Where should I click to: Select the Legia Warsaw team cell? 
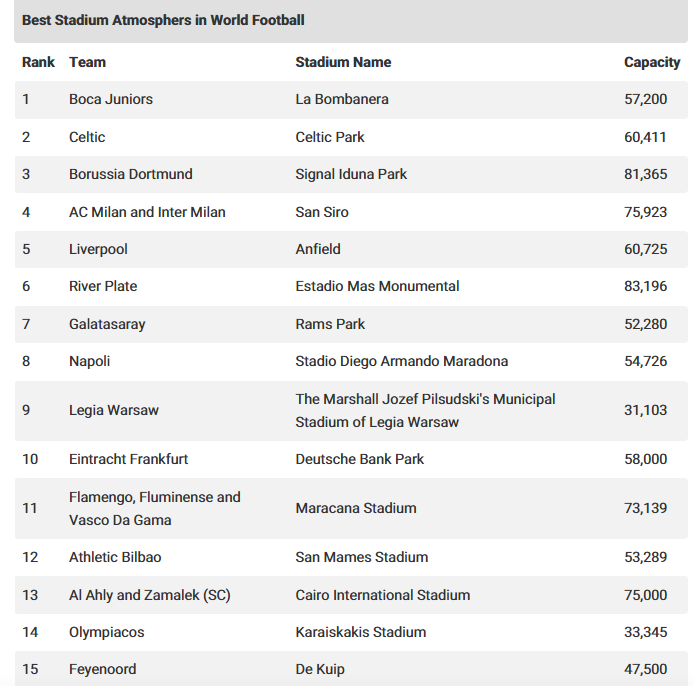114,410
